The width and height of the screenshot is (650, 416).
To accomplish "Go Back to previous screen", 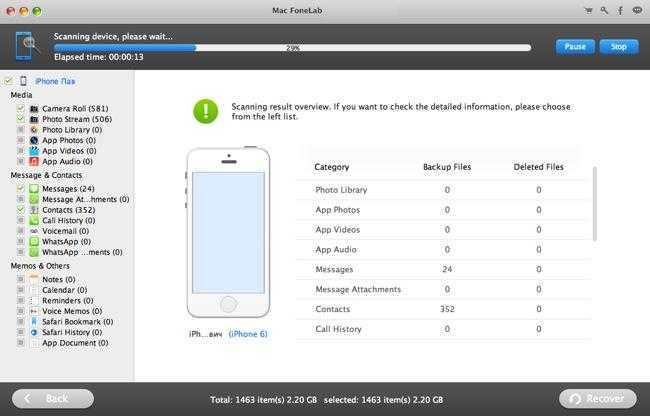I will (53, 399).
